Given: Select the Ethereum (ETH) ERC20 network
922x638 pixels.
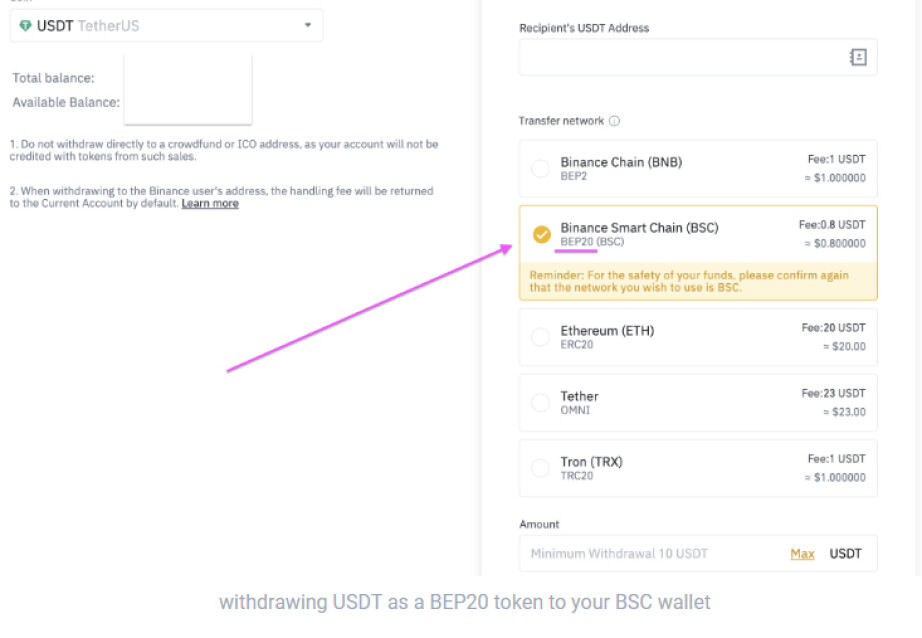Looking at the screenshot, I should tap(698, 337).
